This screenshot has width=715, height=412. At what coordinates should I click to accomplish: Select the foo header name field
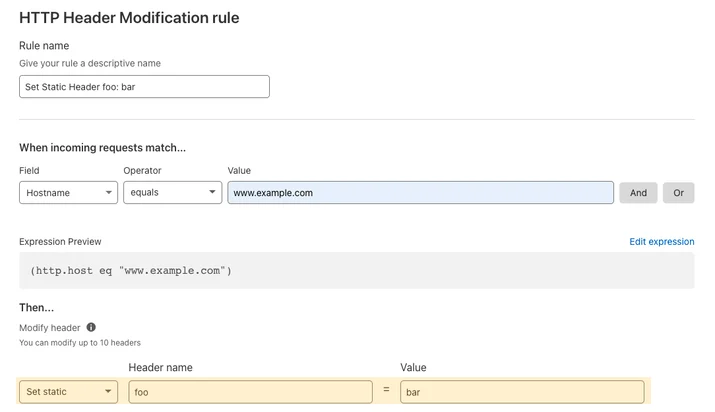click(x=250, y=392)
